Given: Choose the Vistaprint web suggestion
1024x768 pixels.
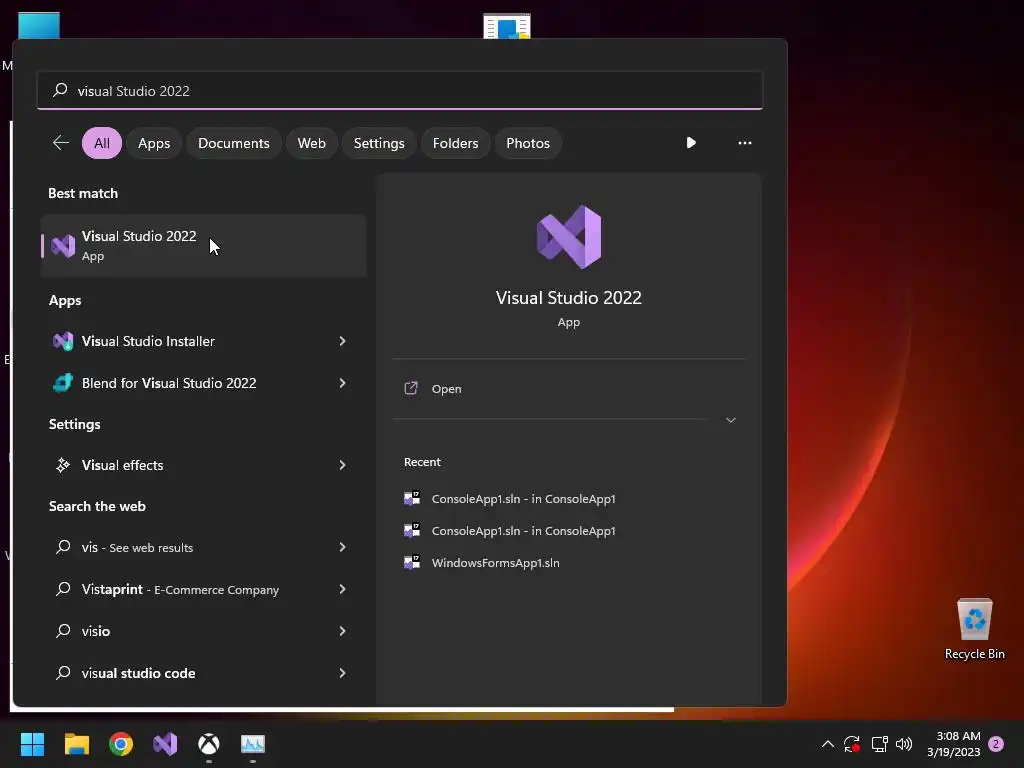Looking at the screenshot, I should pos(203,589).
